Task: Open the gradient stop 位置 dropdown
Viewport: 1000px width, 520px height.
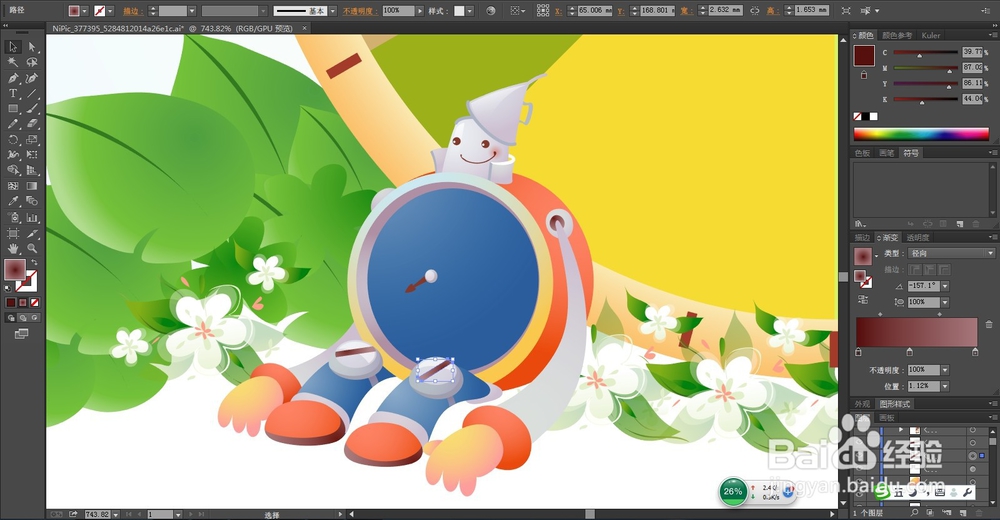Action: click(945, 386)
